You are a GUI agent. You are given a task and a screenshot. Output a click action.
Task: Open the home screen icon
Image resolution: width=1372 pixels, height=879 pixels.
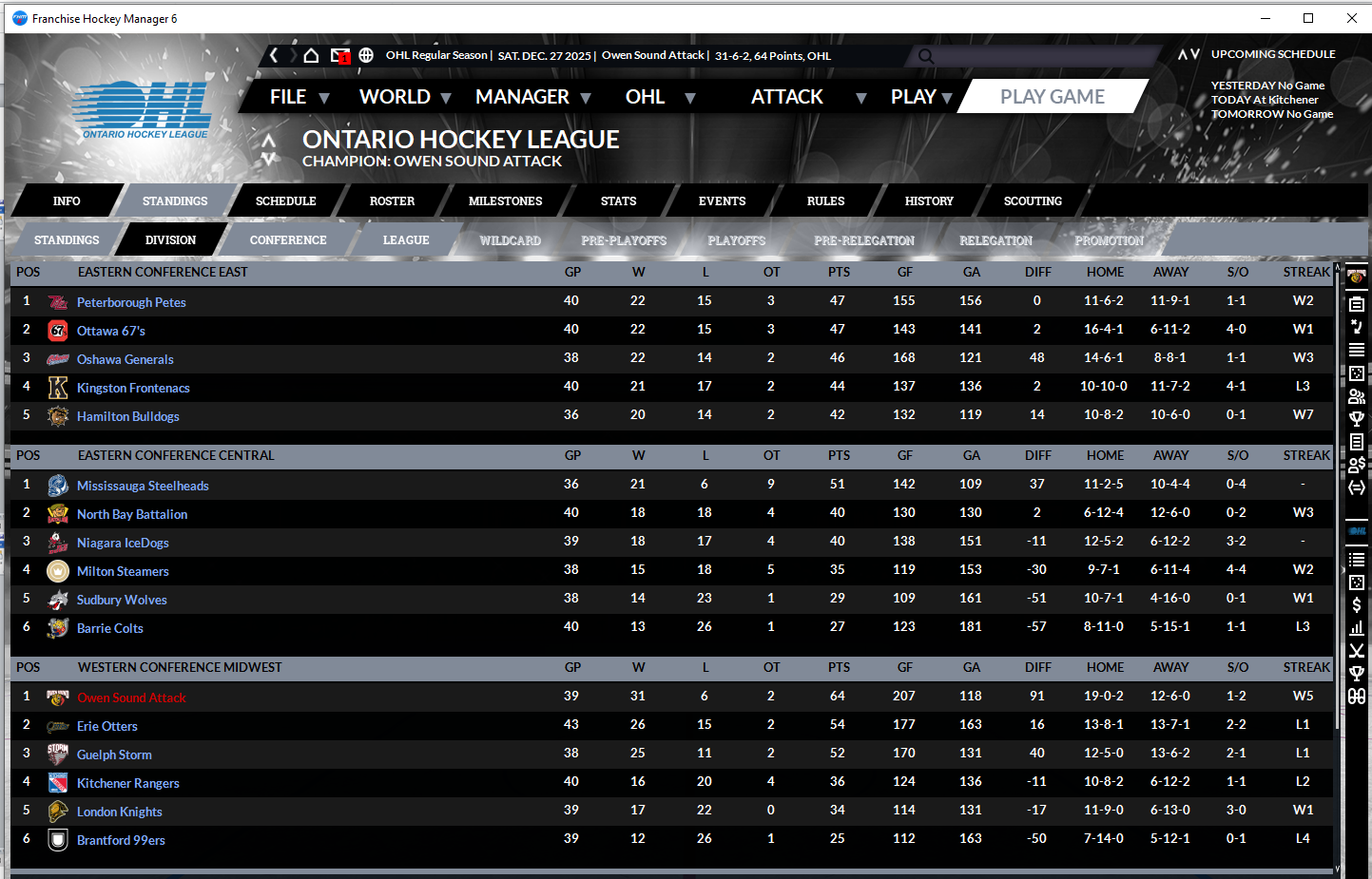point(311,55)
